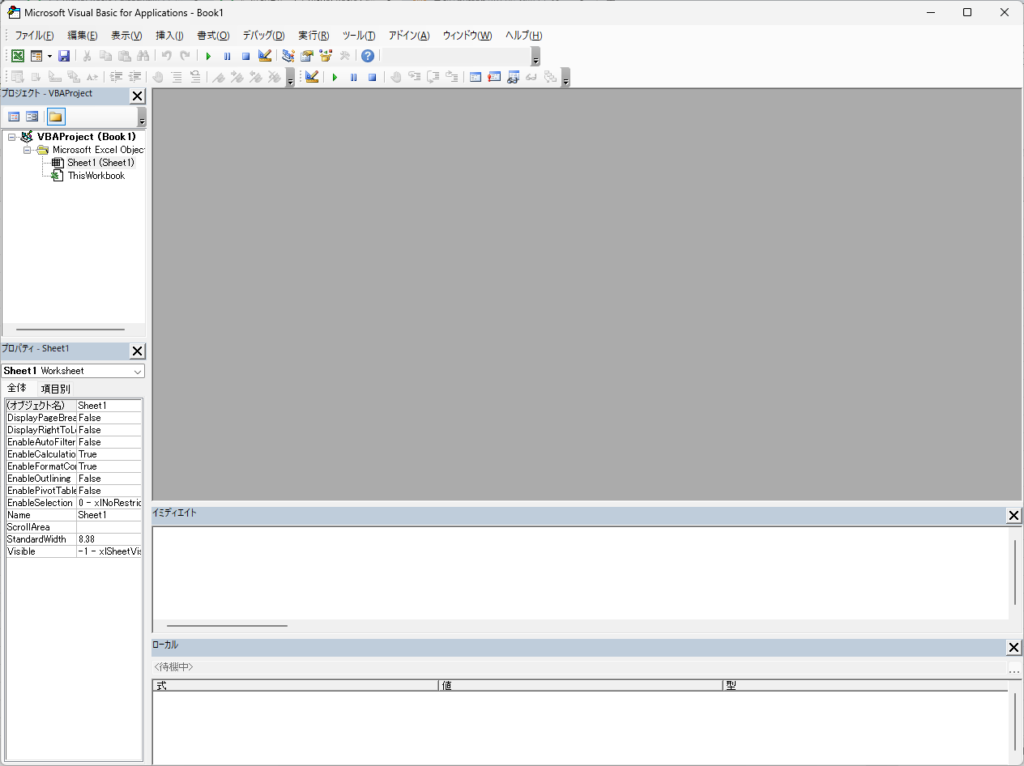Viewport: 1024px width, 766px height.
Task: Open the Object Browser icon
Action: 325,56
